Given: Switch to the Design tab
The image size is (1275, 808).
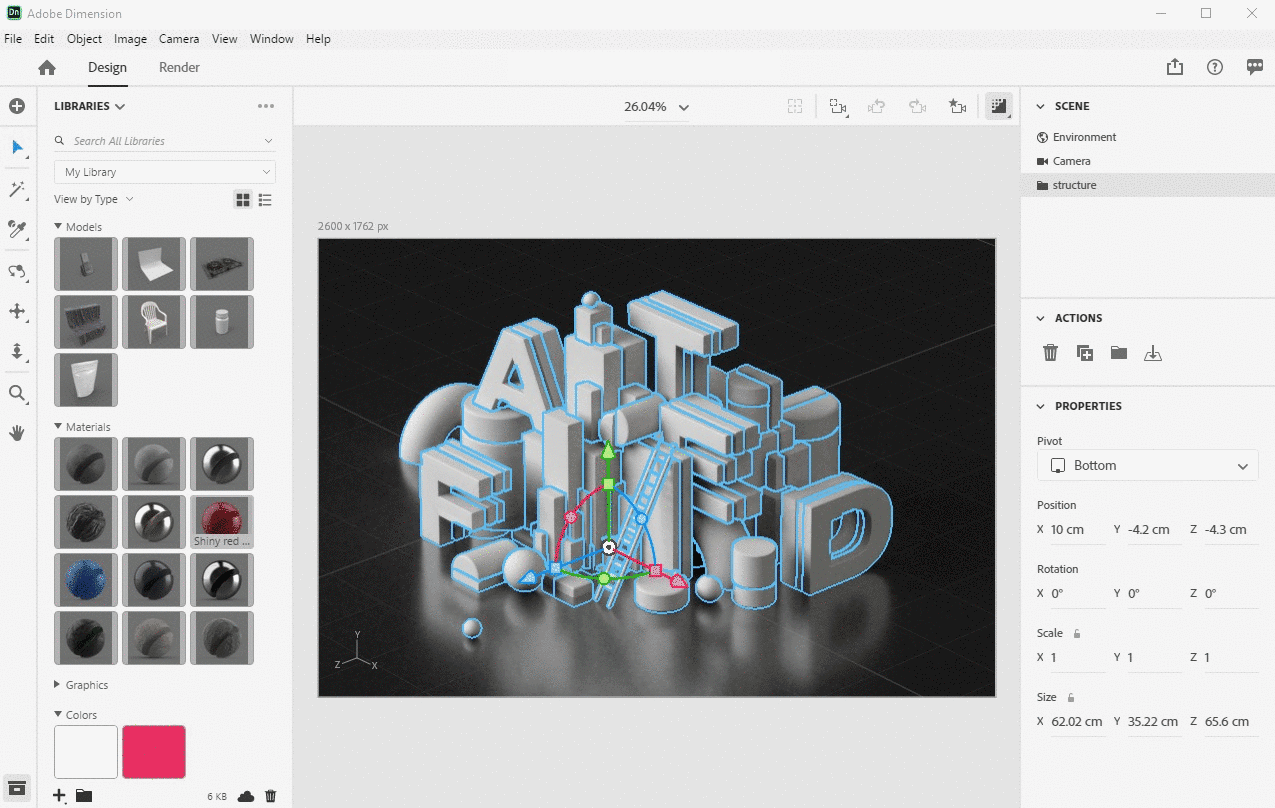Looking at the screenshot, I should tap(107, 68).
